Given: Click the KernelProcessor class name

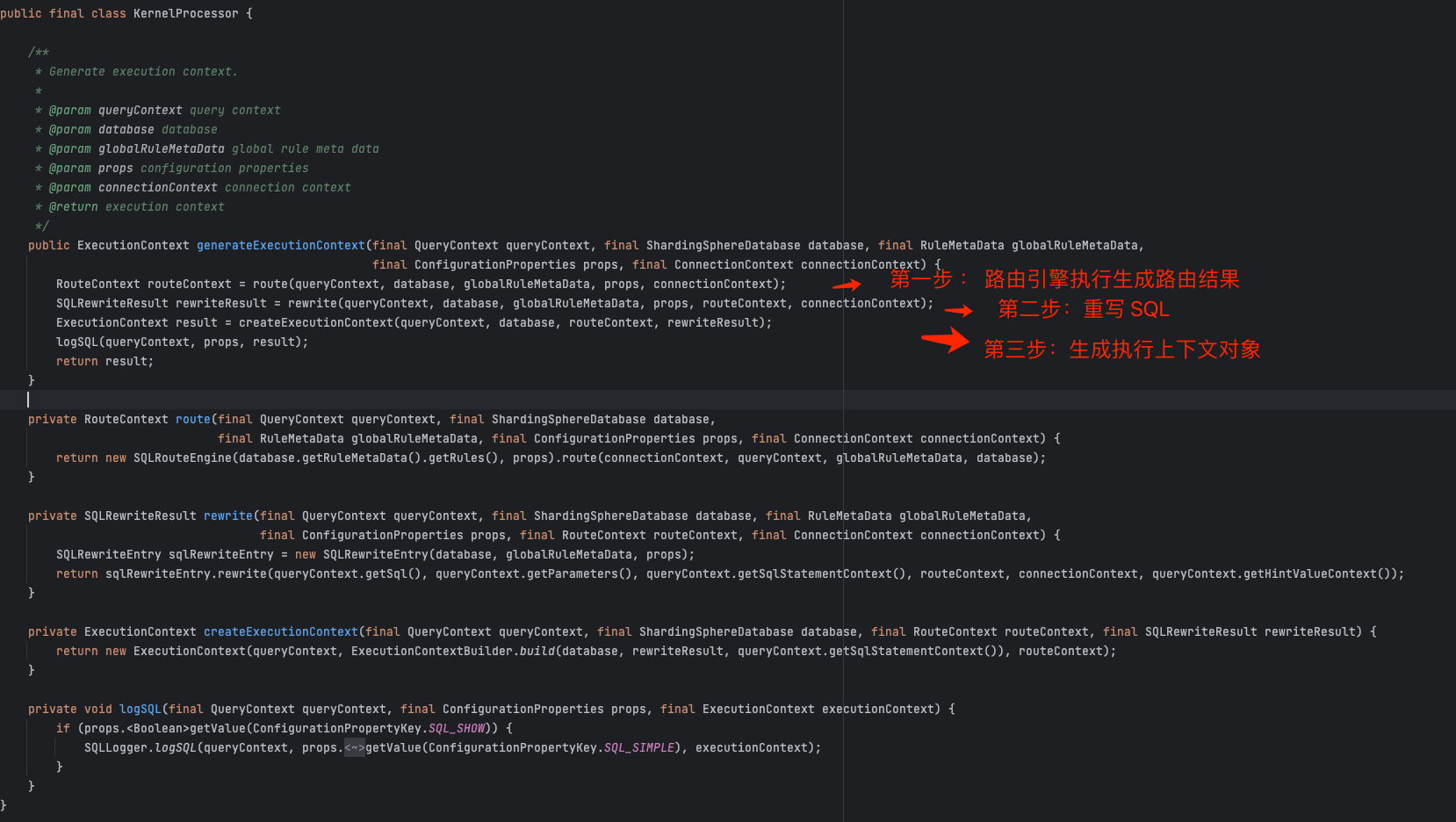Looking at the screenshot, I should coord(185,14).
